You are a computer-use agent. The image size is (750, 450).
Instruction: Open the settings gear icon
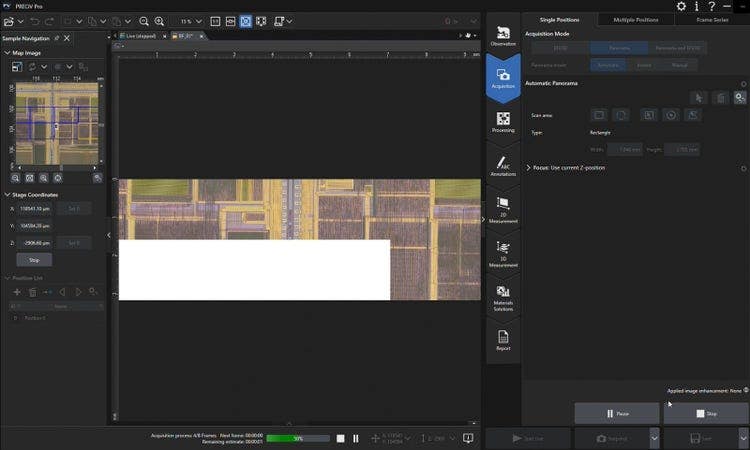pos(681,6)
